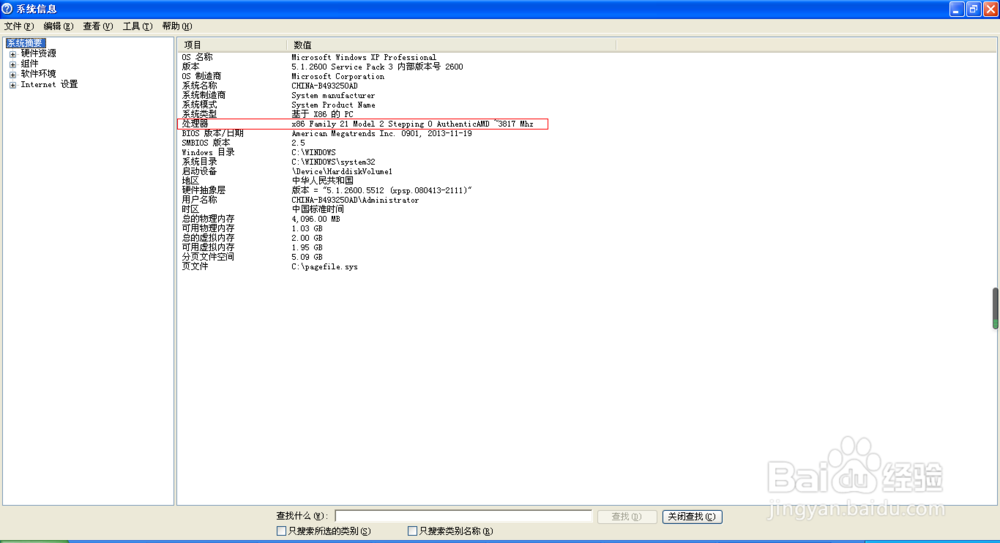
Task: Expand the Internet 设置 tree node
Action: tap(12, 85)
